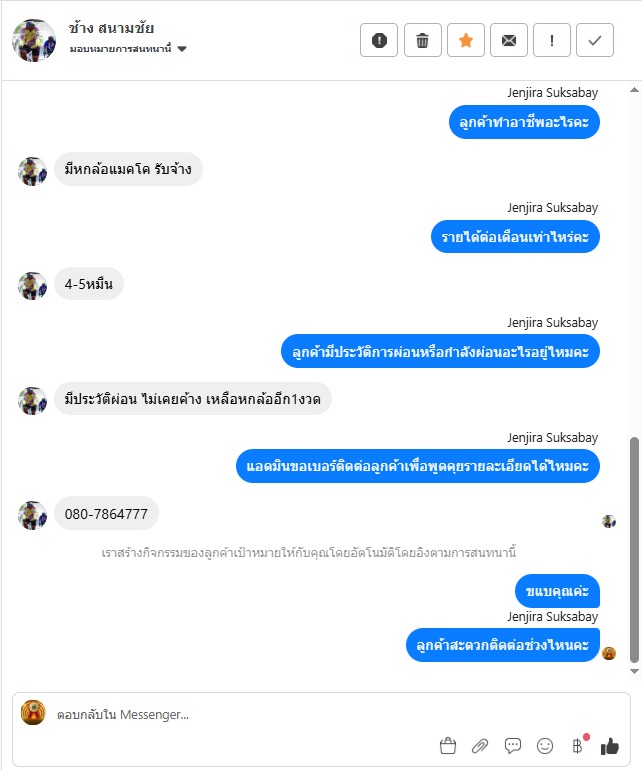Click the scrollbar up arrow
This screenshot has height=771, width=642.
[634, 90]
